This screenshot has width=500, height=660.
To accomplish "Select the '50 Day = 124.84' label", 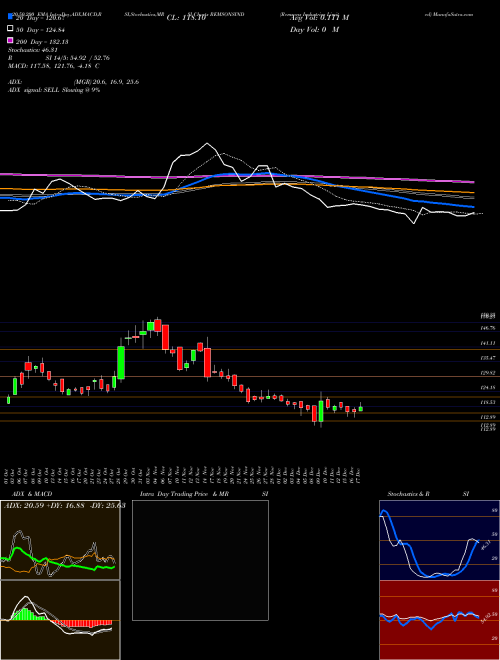I will [42, 29].
